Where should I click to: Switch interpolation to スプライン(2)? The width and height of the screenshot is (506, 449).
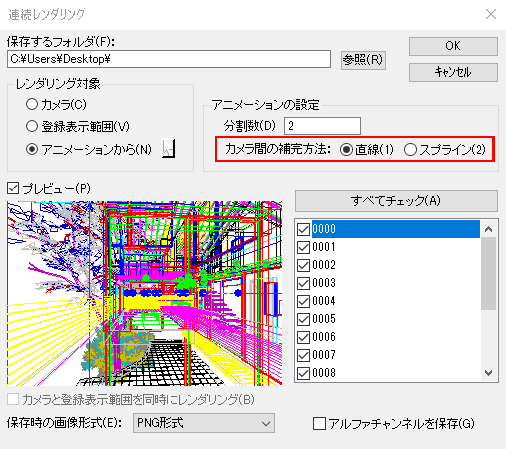point(410,150)
